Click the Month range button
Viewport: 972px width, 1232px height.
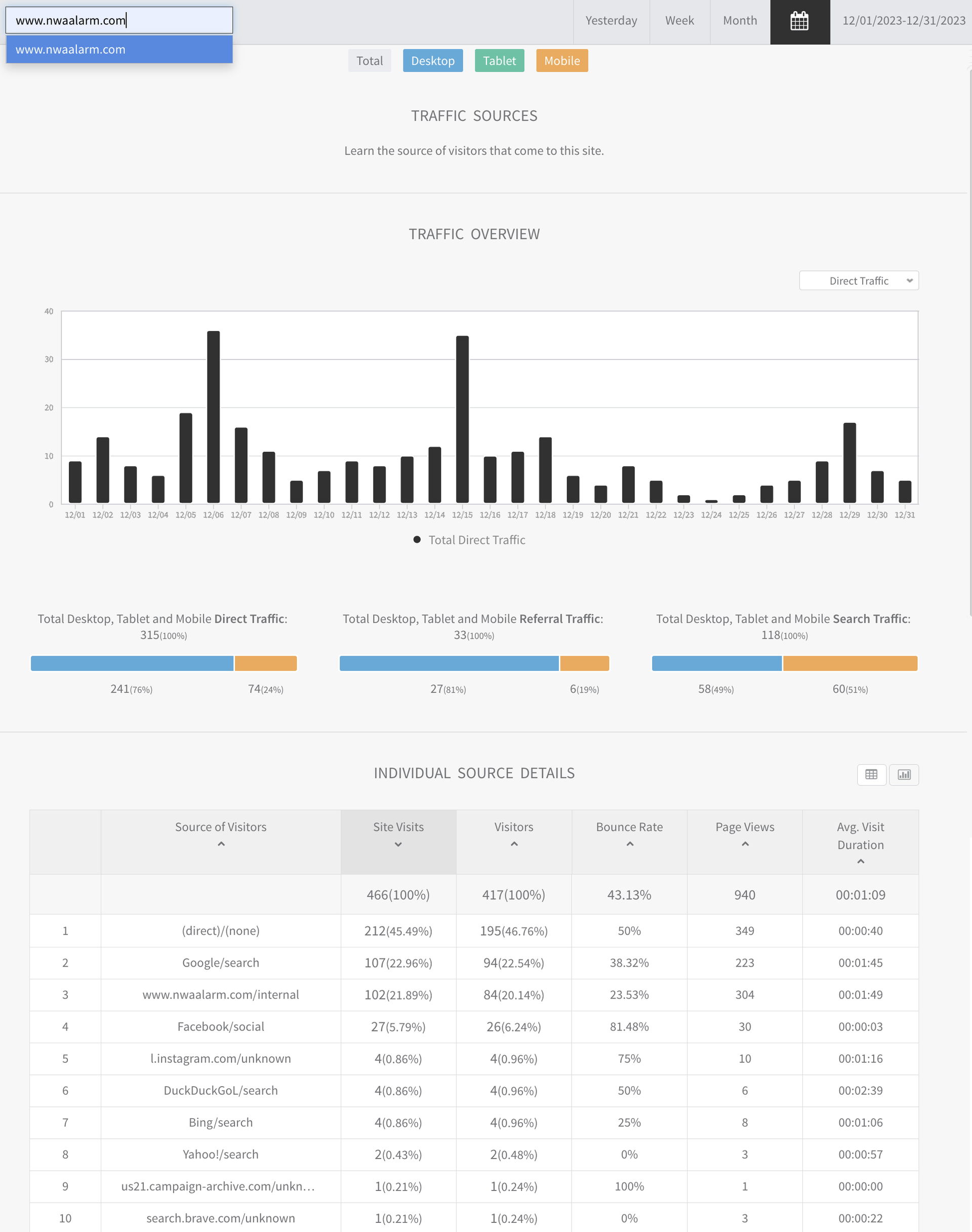[740, 21]
